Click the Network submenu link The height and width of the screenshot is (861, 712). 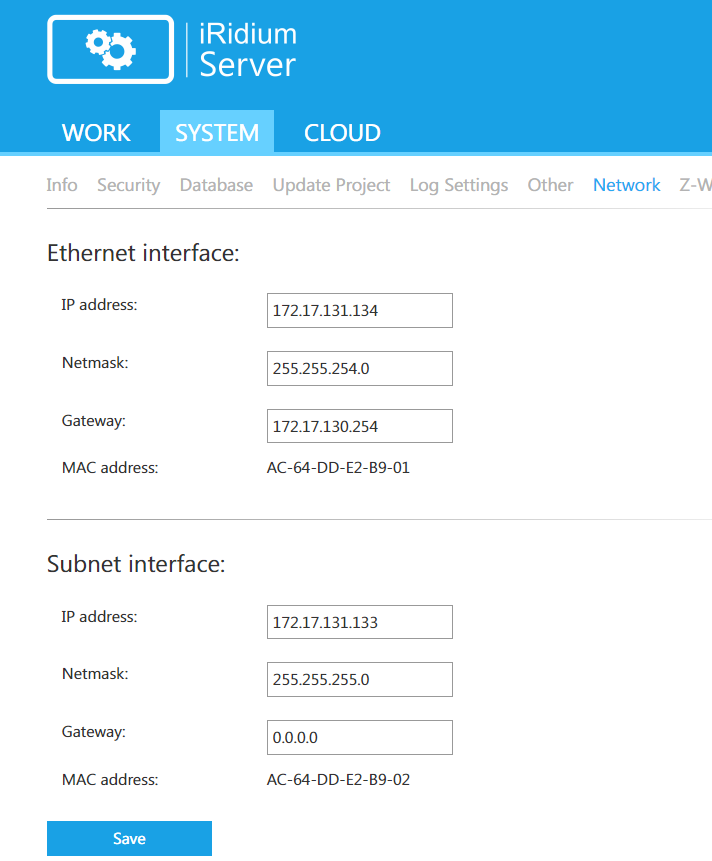coord(626,185)
